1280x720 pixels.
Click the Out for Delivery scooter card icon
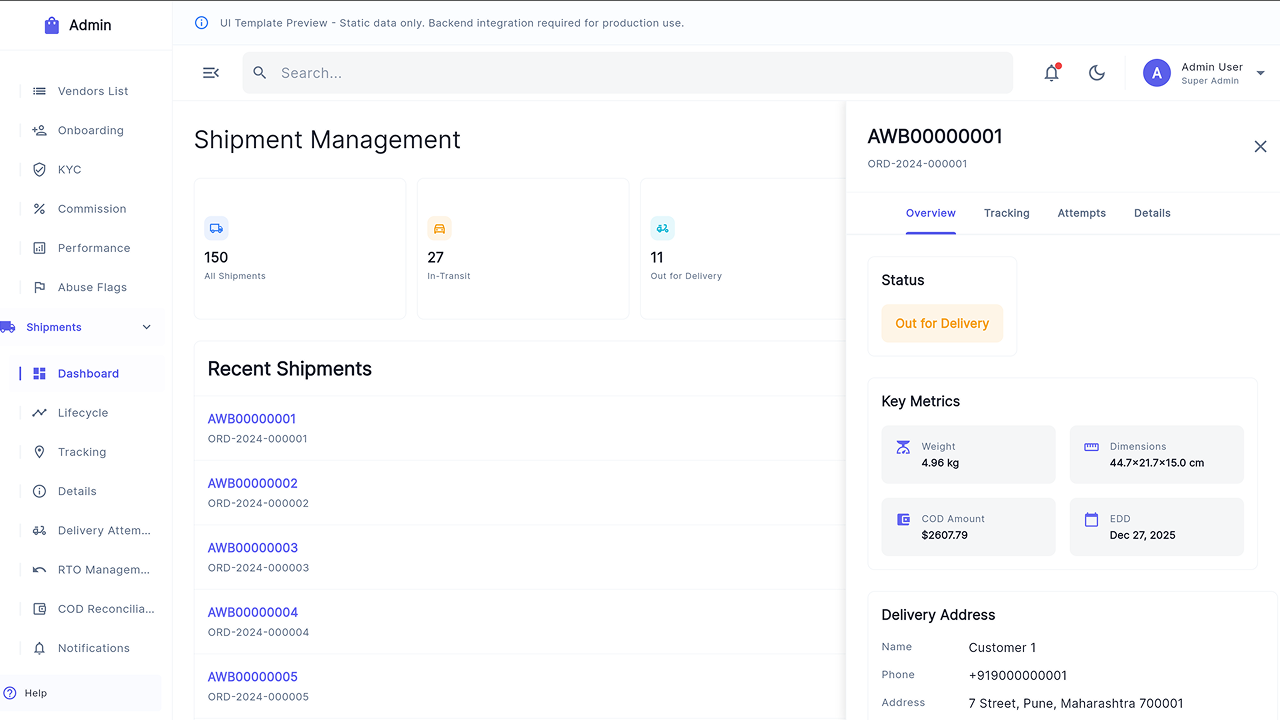[x=662, y=228]
